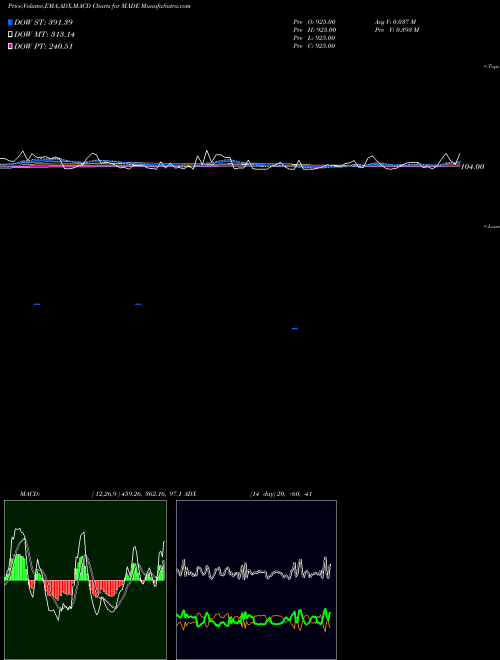500x660 pixels.
Task: Click the Pre V volume value
Action: tap(407, 30)
